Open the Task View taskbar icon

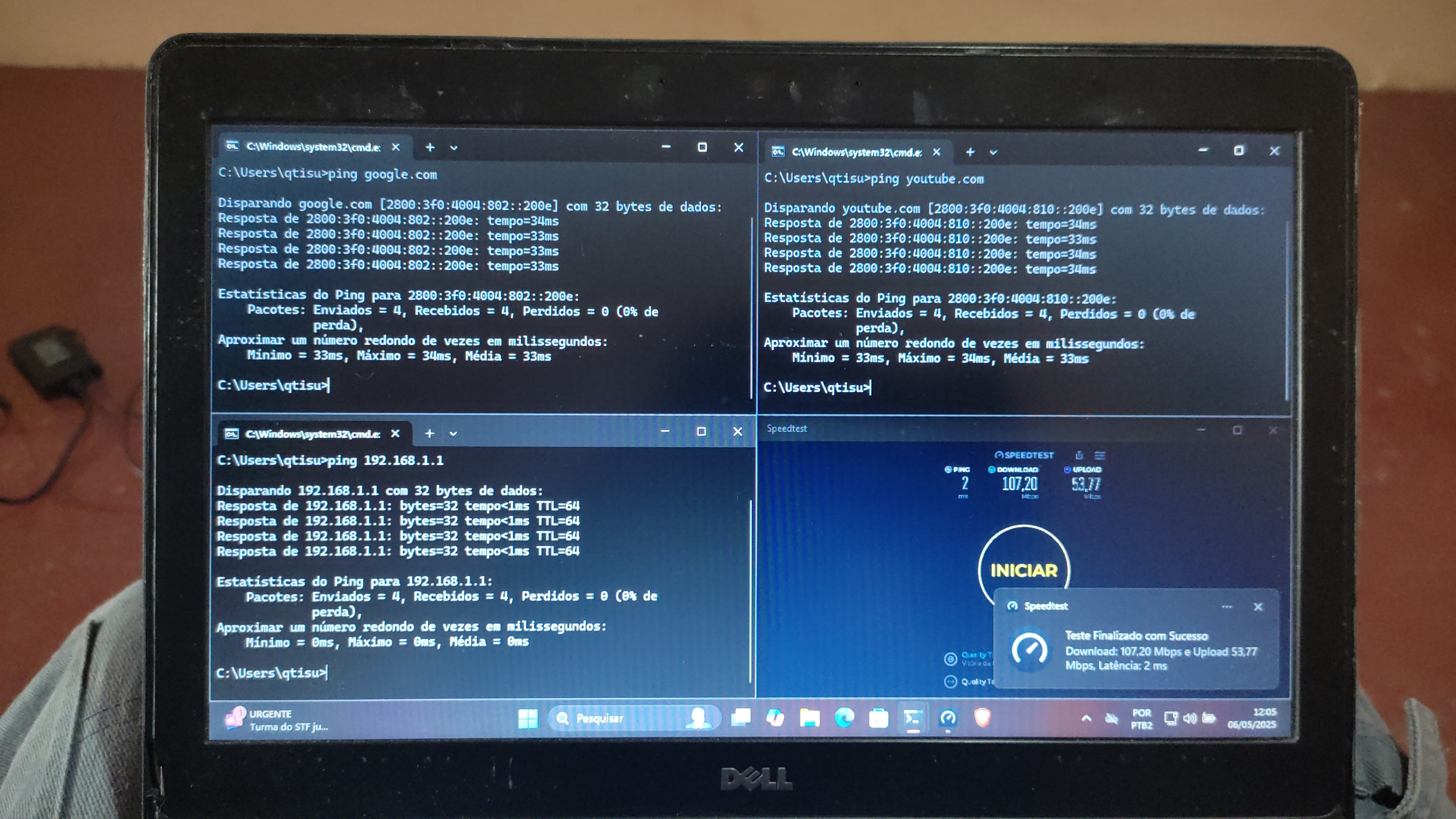click(741, 718)
